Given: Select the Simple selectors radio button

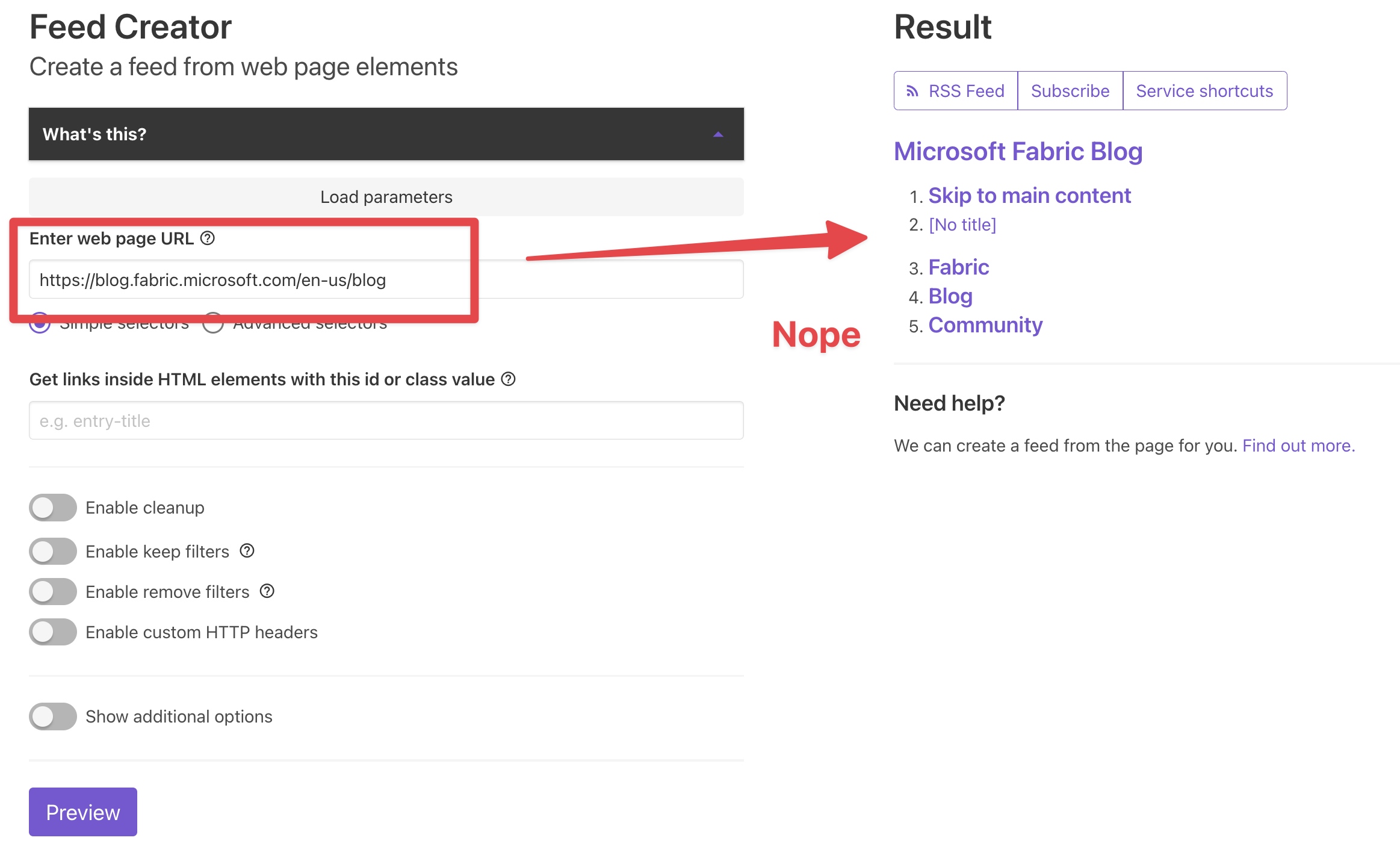Looking at the screenshot, I should pyautogui.click(x=39, y=323).
